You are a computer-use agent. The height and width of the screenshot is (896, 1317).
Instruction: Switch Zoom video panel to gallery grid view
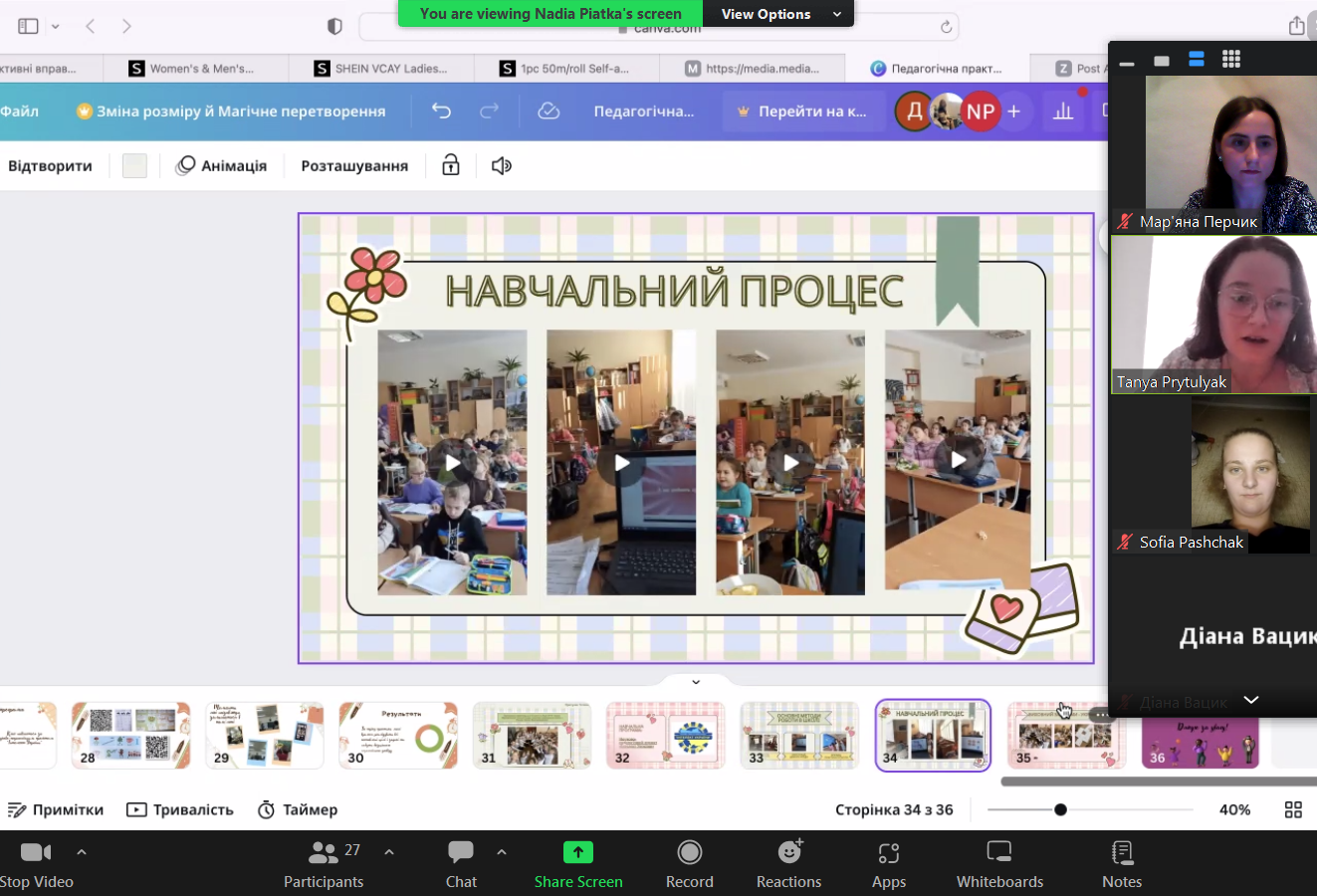[x=1231, y=60]
